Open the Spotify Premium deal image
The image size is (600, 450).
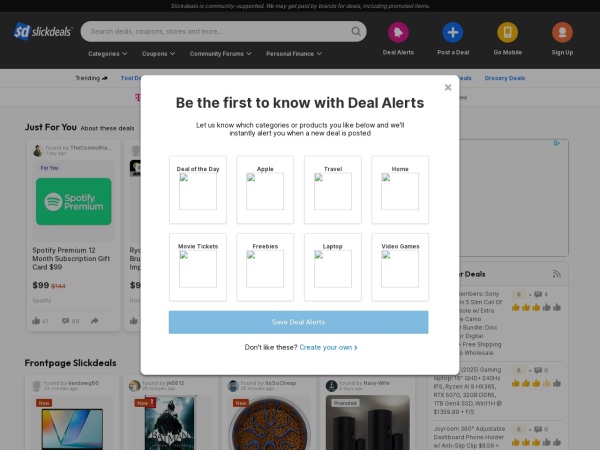(73, 201)
